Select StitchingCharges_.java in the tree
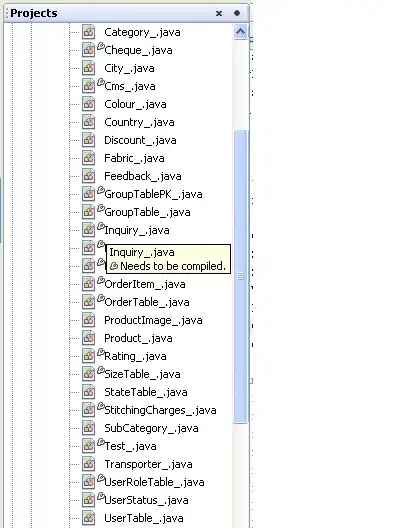The height and width of the screenshot is (528, 410). [160, 410]
